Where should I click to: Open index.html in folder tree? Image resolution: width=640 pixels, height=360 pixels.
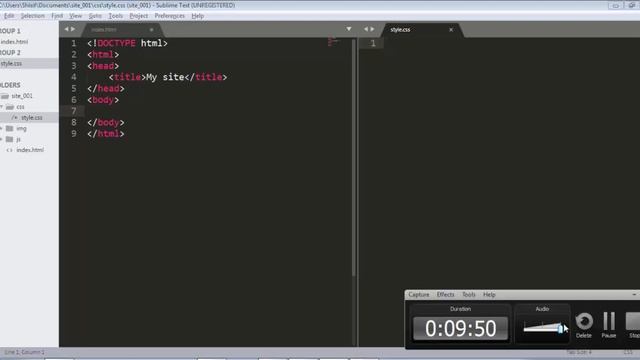click(x=30, y=150)
